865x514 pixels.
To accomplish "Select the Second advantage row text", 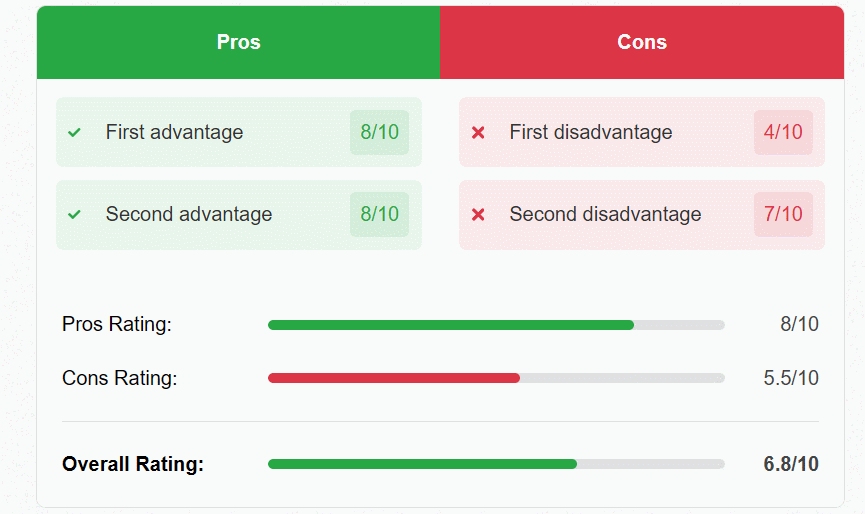I will (x=189, y=214).
